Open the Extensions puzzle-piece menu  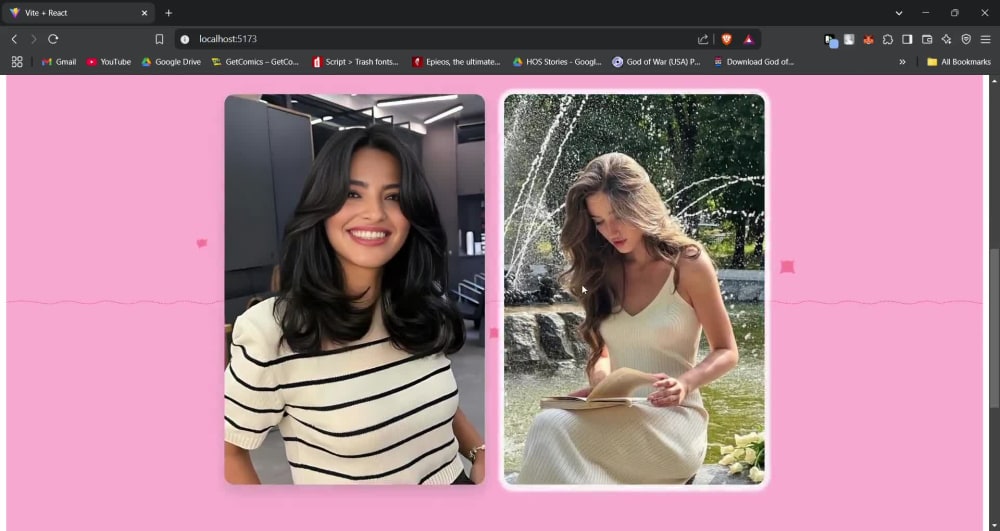coord(888,39)
